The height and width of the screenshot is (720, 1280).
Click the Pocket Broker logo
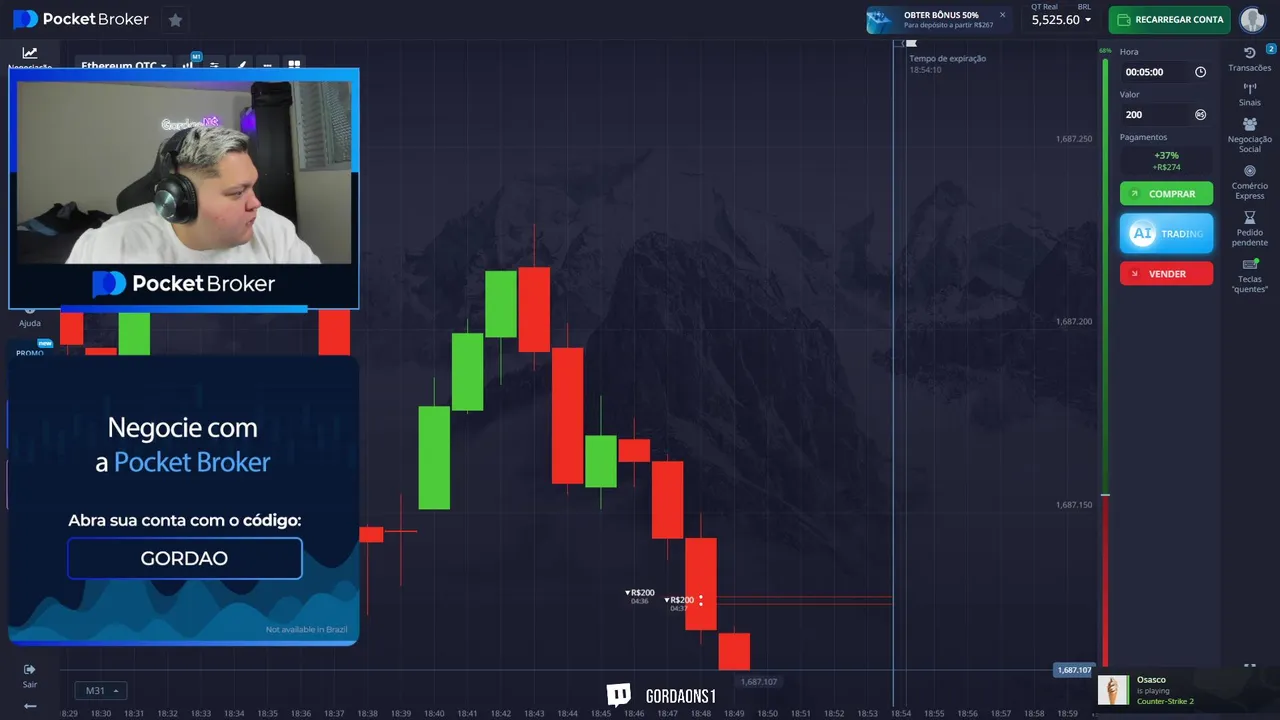pos(81,19)
